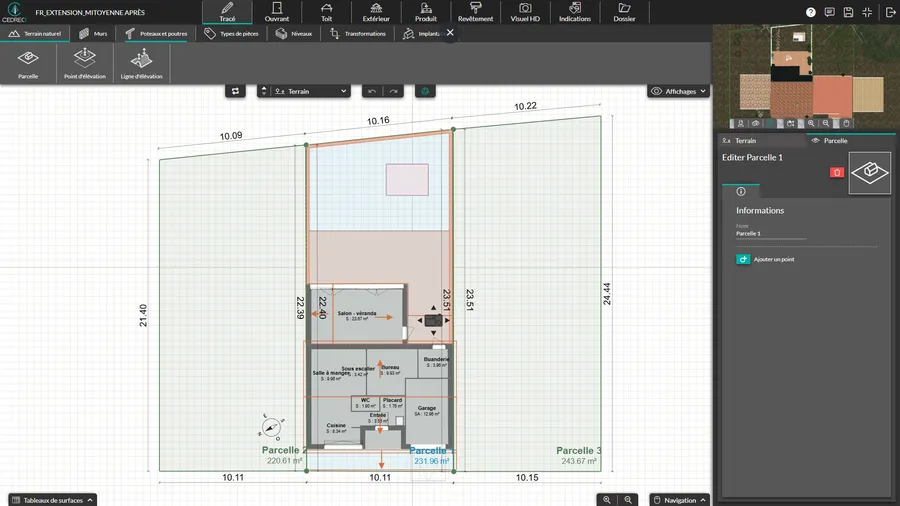The height and width of the screenshot is (506, 900).
Task: Switch to the Murs tab
Action: pyautogui.click(x=93, y=33)
